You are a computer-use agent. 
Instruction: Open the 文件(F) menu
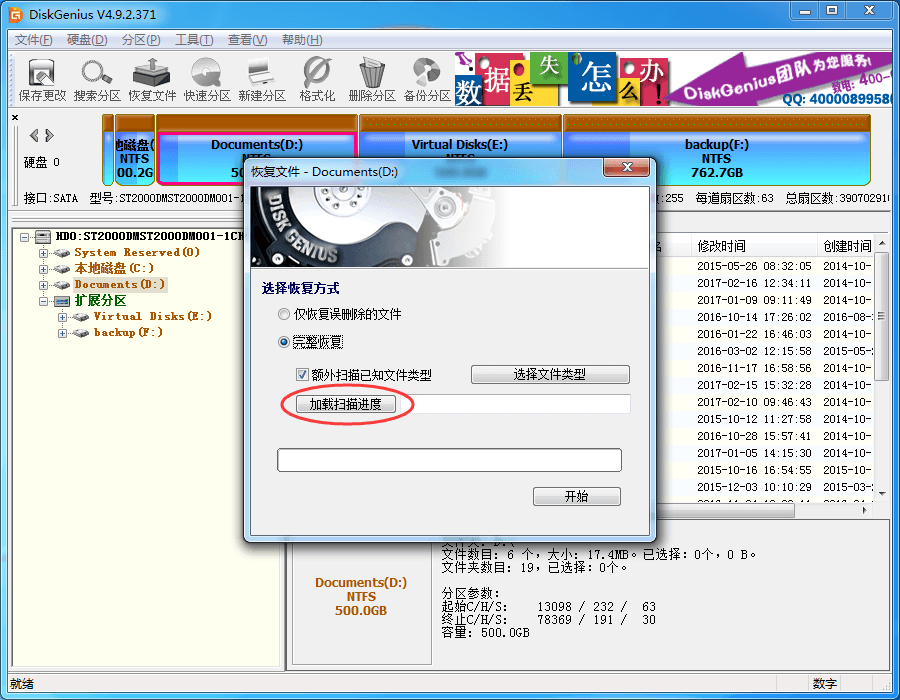click(x=33, y=40)
